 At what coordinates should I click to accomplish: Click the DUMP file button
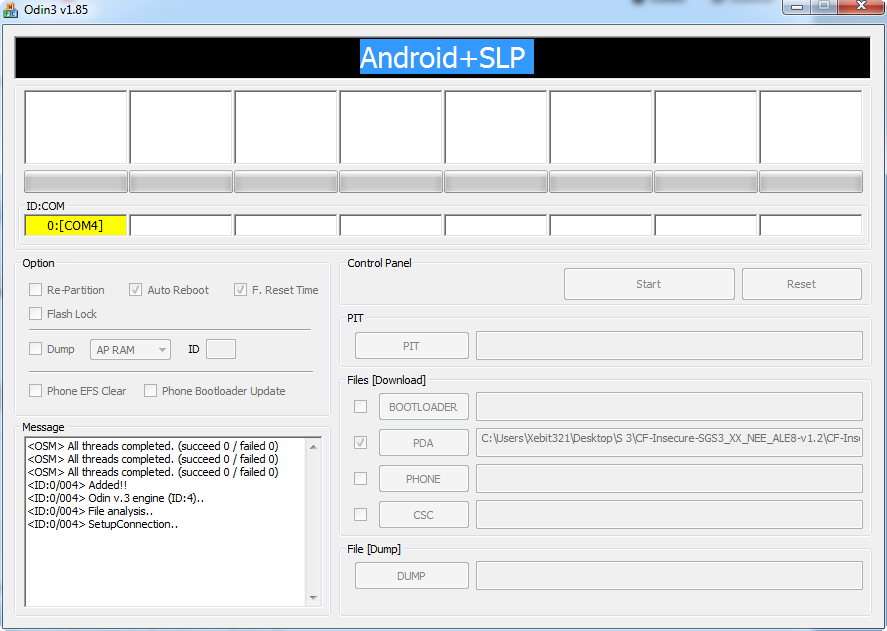point(412,576)
